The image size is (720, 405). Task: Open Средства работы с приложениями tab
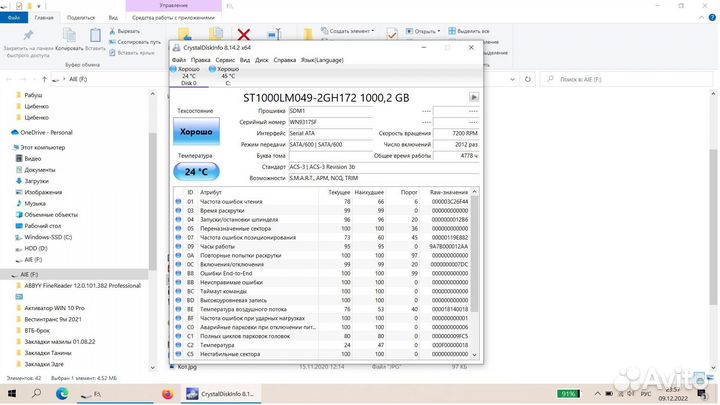point(173,17)
